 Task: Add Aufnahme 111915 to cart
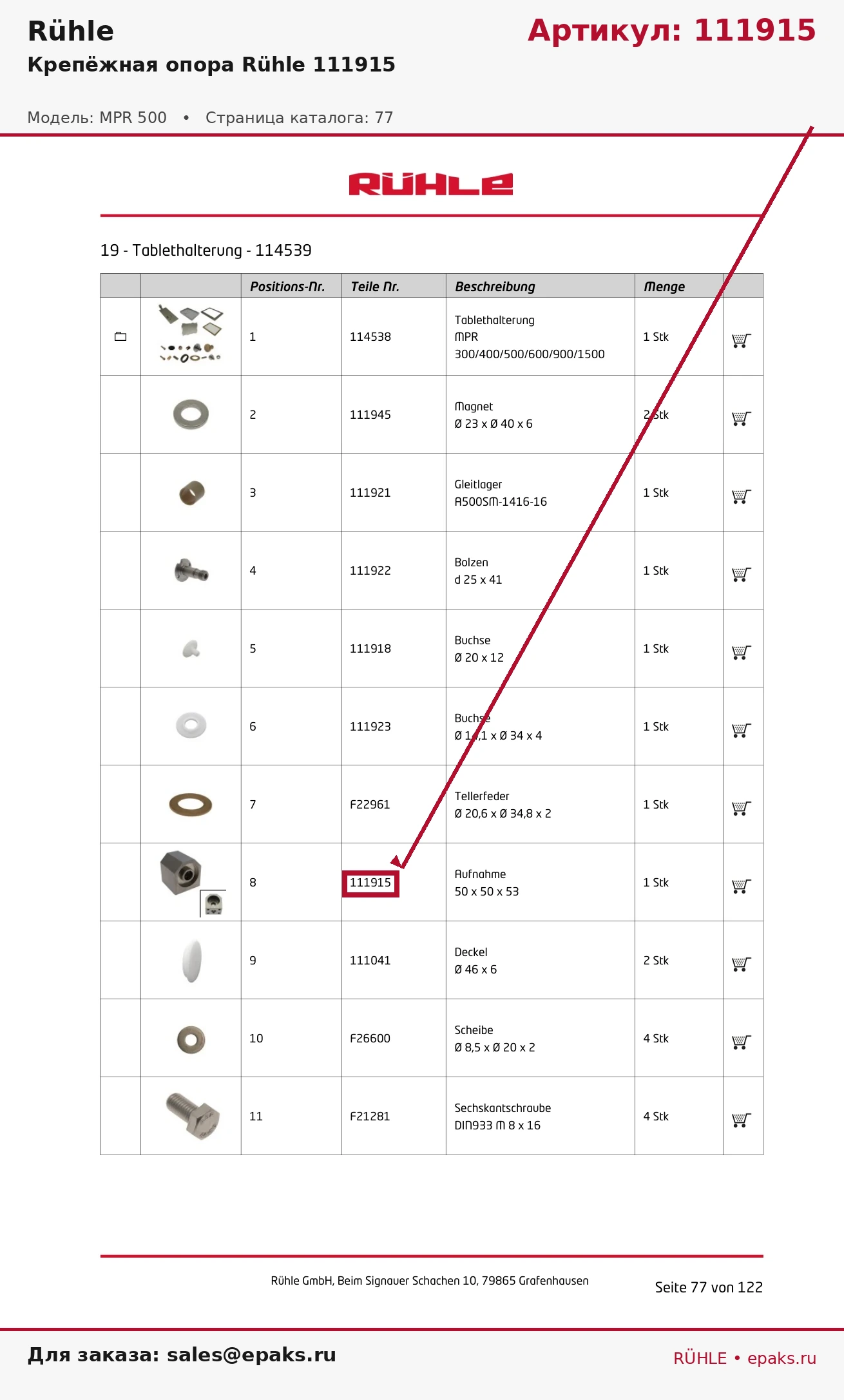[742, 886]
